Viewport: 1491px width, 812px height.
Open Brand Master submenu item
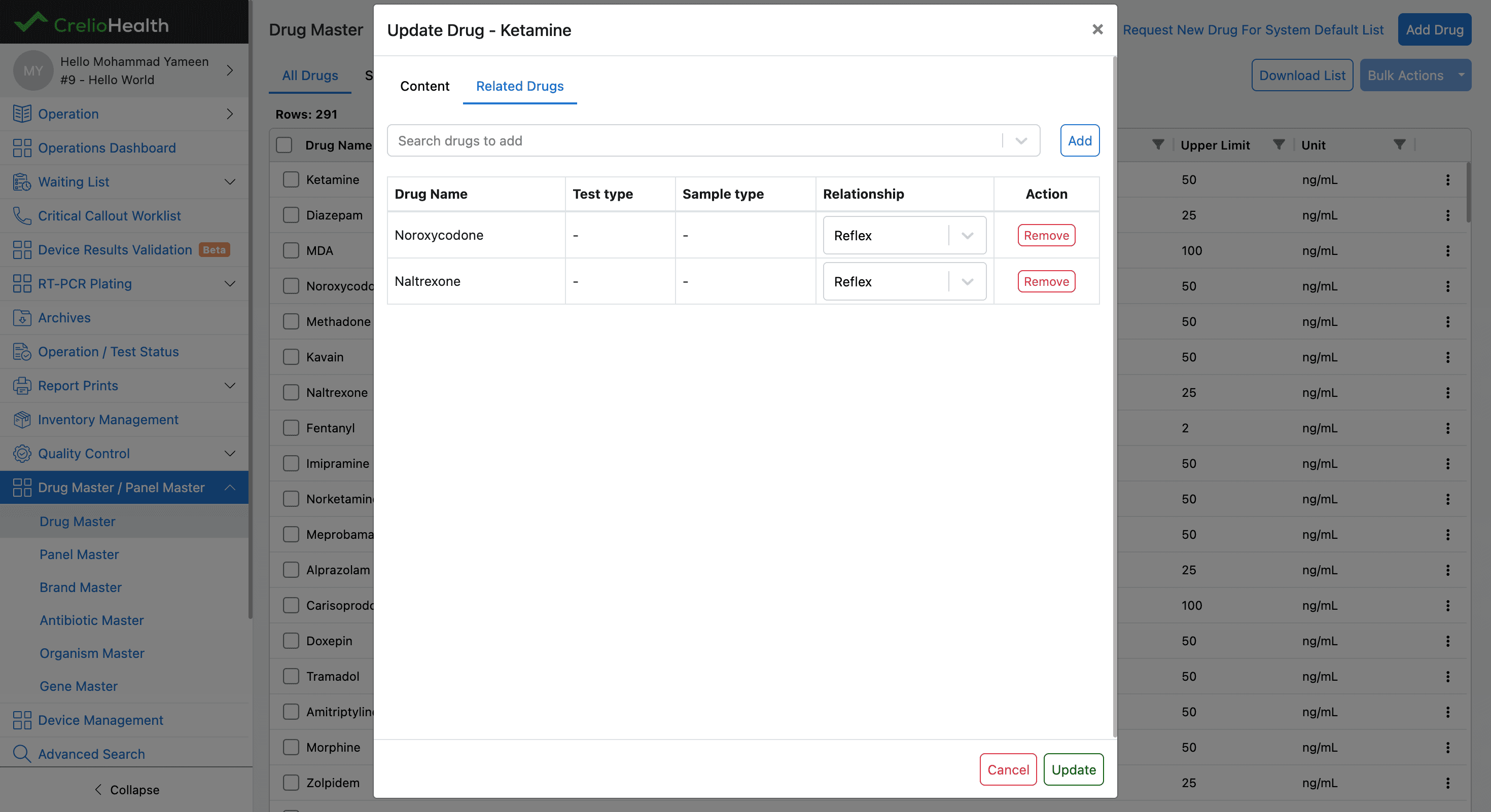pyautogui.click(x=81, y=587)
